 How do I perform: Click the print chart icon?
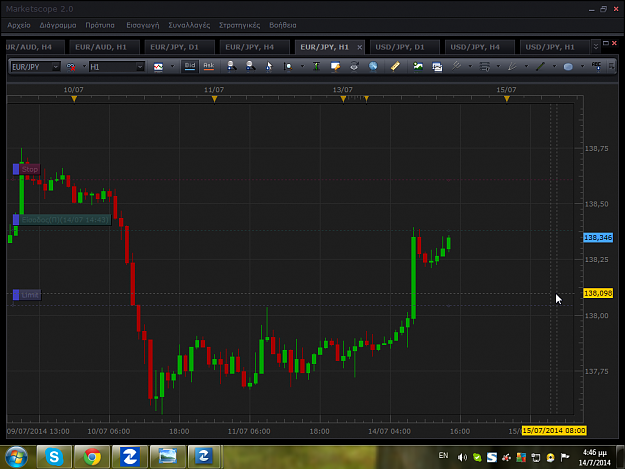click(437, 67)
